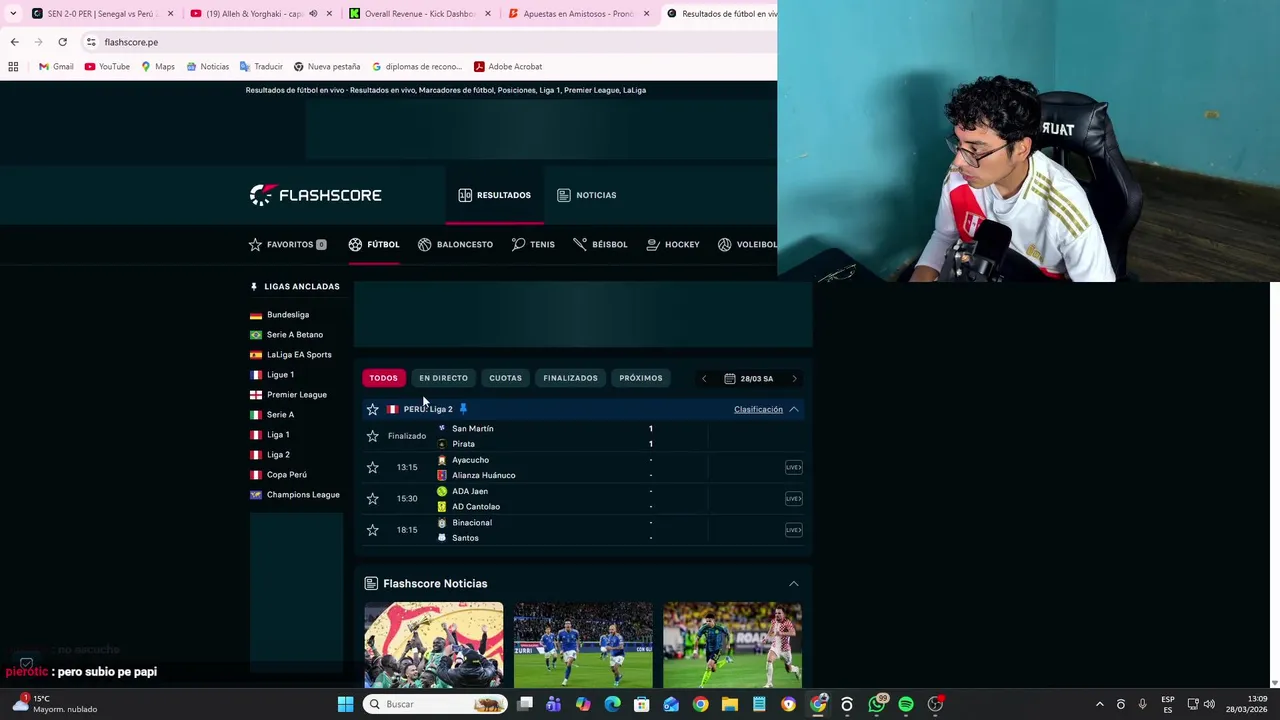Collapse the Perú Liga 2 section

[794, 409]
